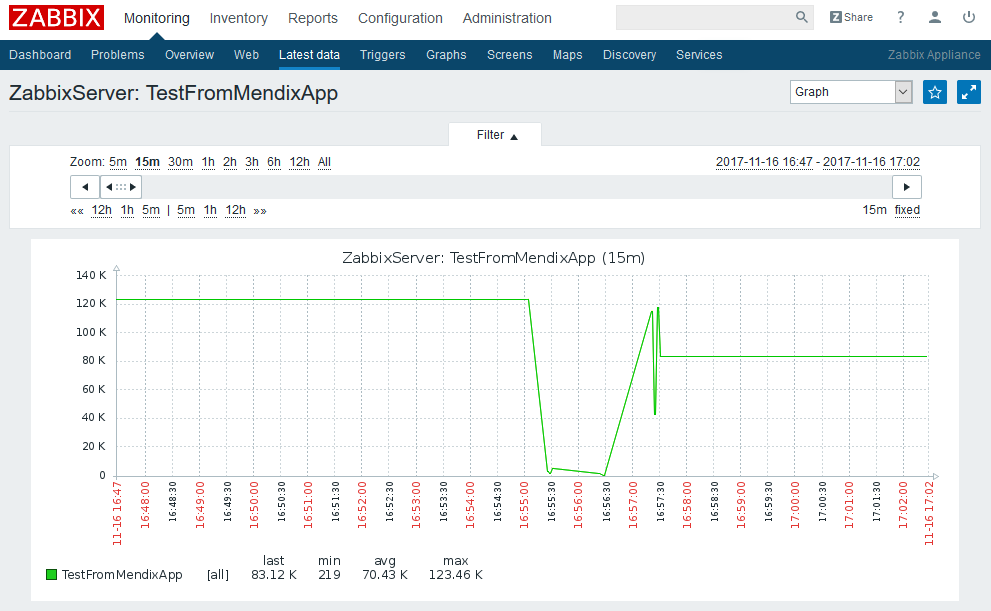Click the top search input field
The height and width of the screenshot is (611, 991).
pyautogui.click(x=705, y=18)
